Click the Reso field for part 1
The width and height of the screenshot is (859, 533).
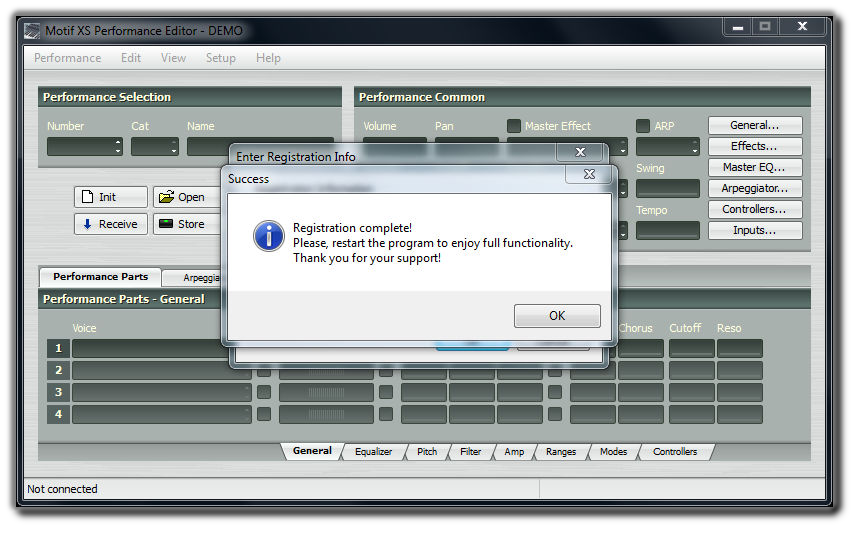[x=740, y=348]
